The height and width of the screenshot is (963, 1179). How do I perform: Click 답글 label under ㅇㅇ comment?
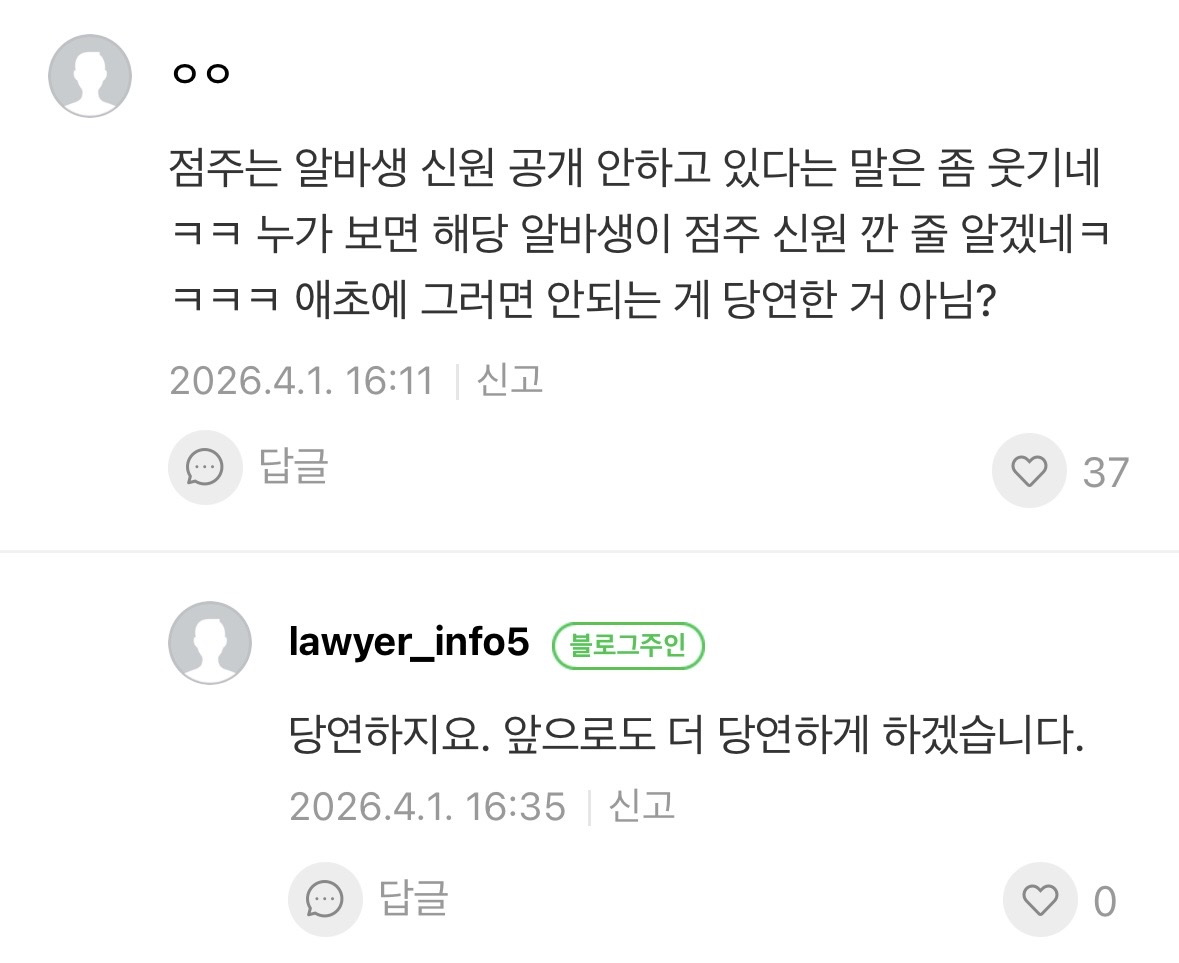[x=294, y=467]
